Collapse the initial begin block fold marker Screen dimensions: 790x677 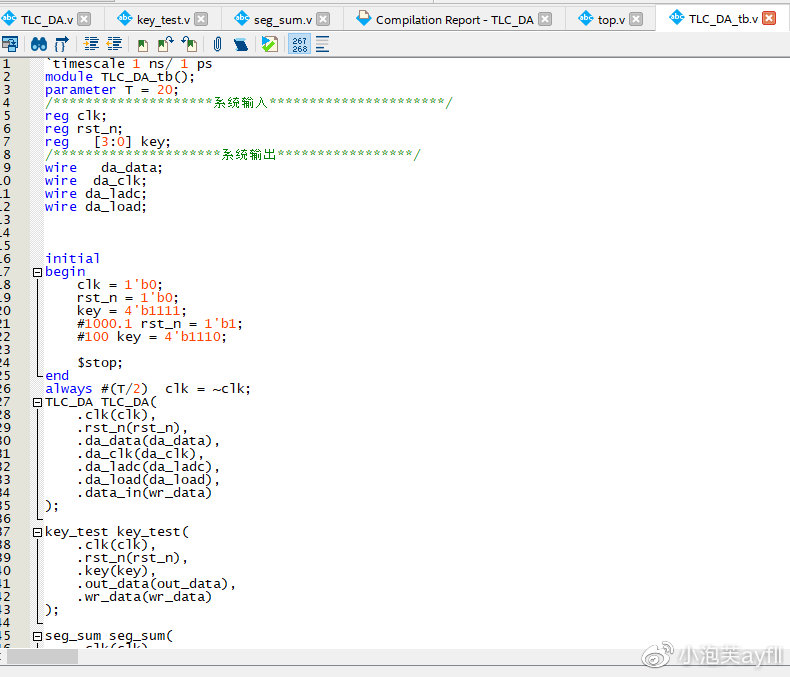click(x=37, y=273)
